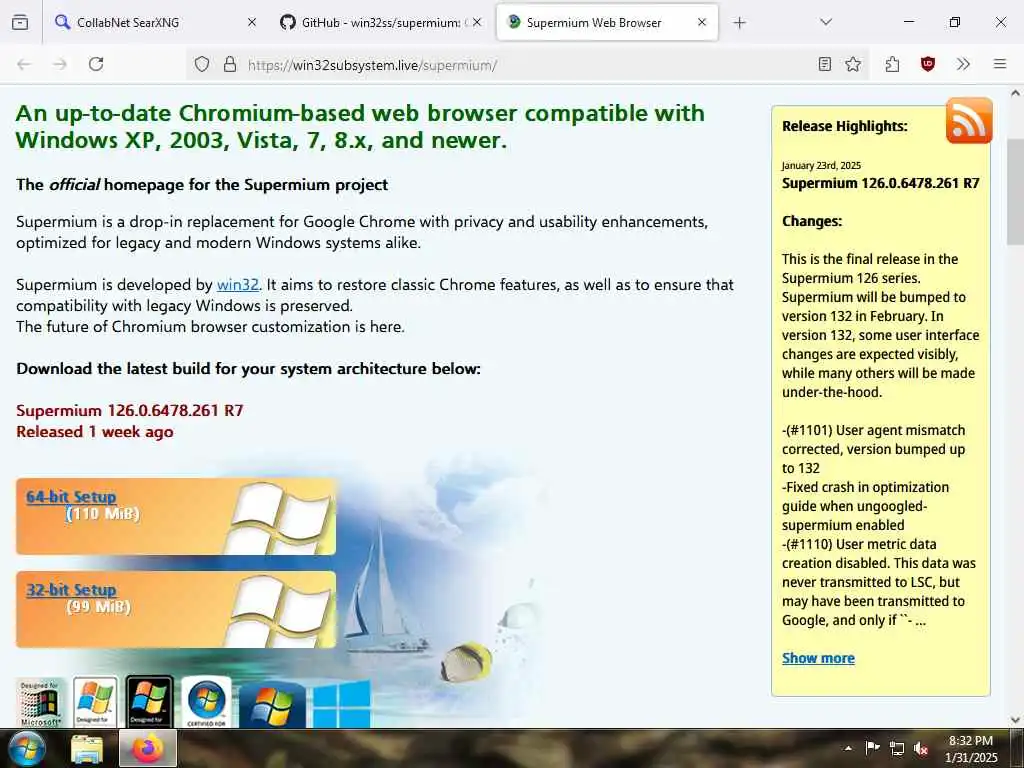1024x768 pixels.
Task: Click Windows XP compatibility logo
Action: click(x=95, y=701)
